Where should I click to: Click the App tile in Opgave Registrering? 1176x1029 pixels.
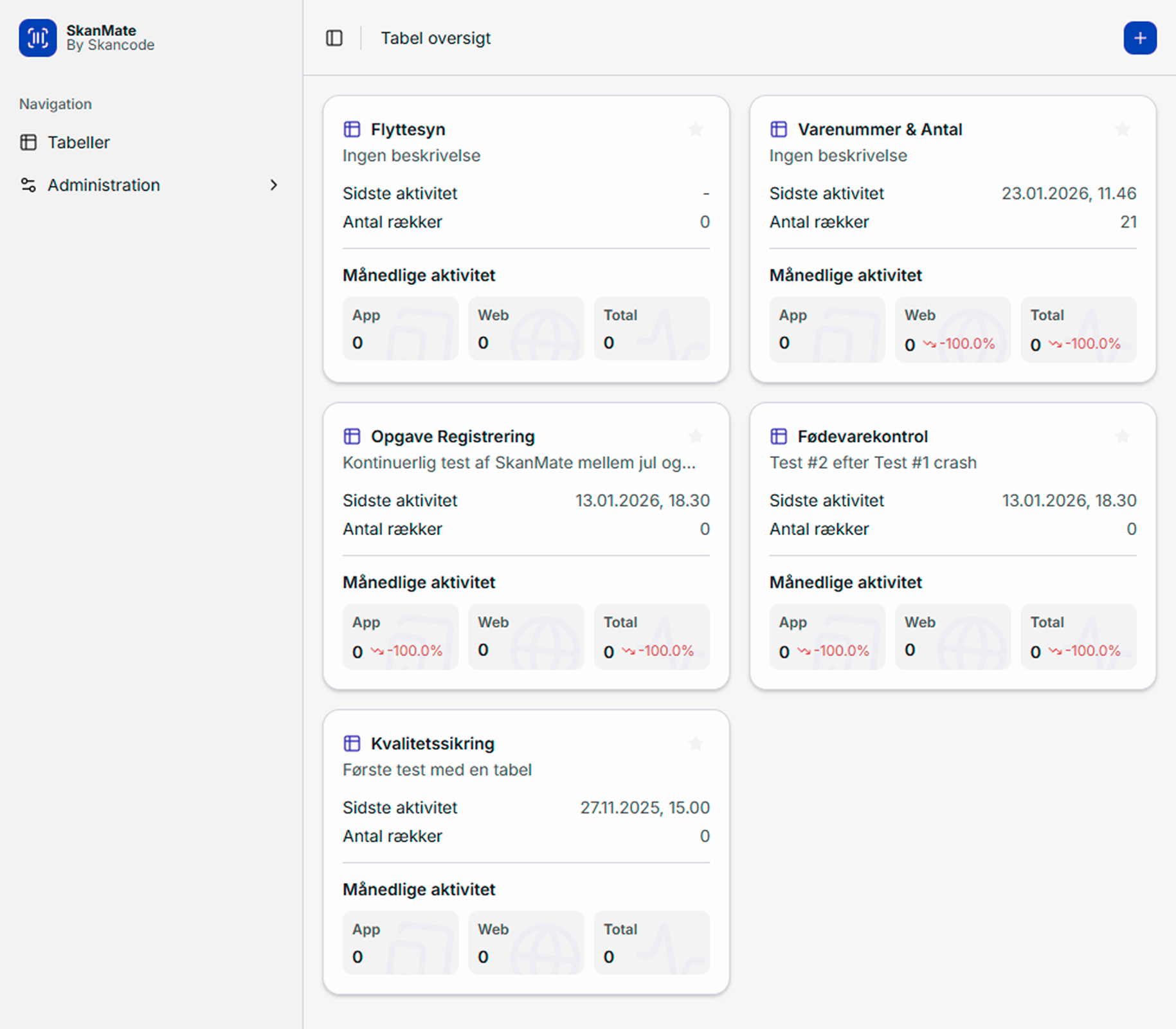tap(400, 637)
